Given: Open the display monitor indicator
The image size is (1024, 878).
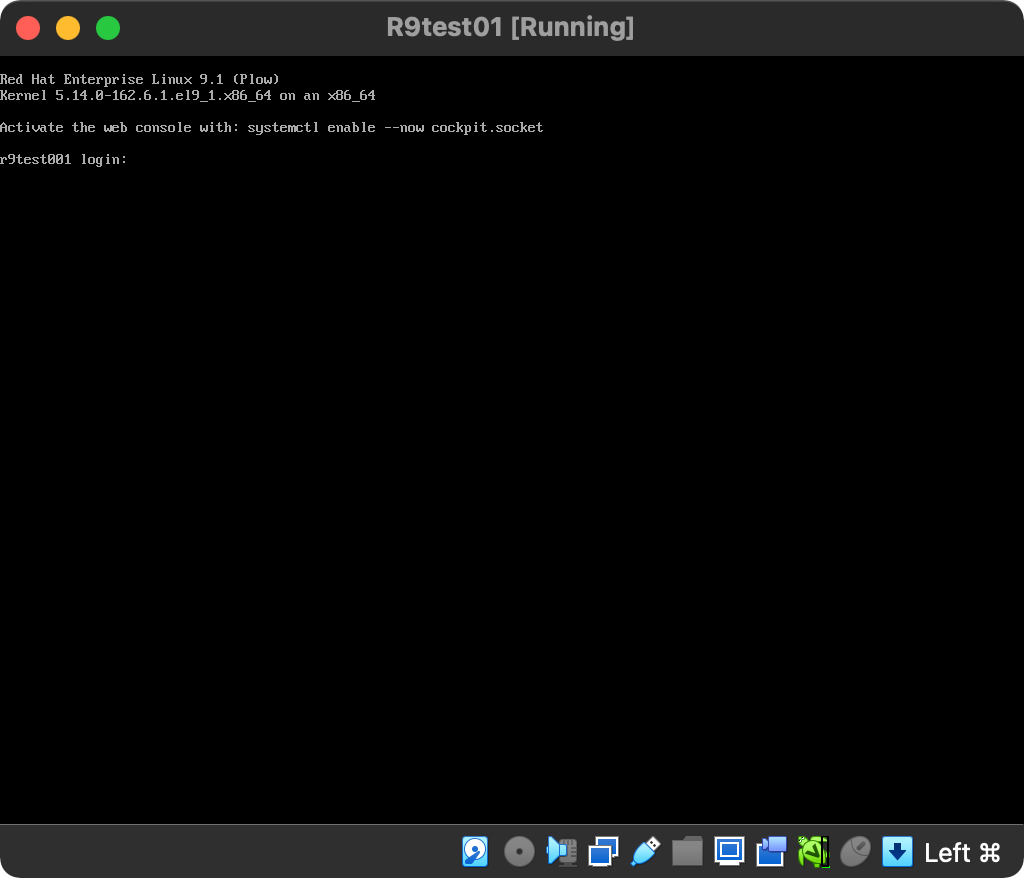Looking at the screenshot, I should point(729,851).
